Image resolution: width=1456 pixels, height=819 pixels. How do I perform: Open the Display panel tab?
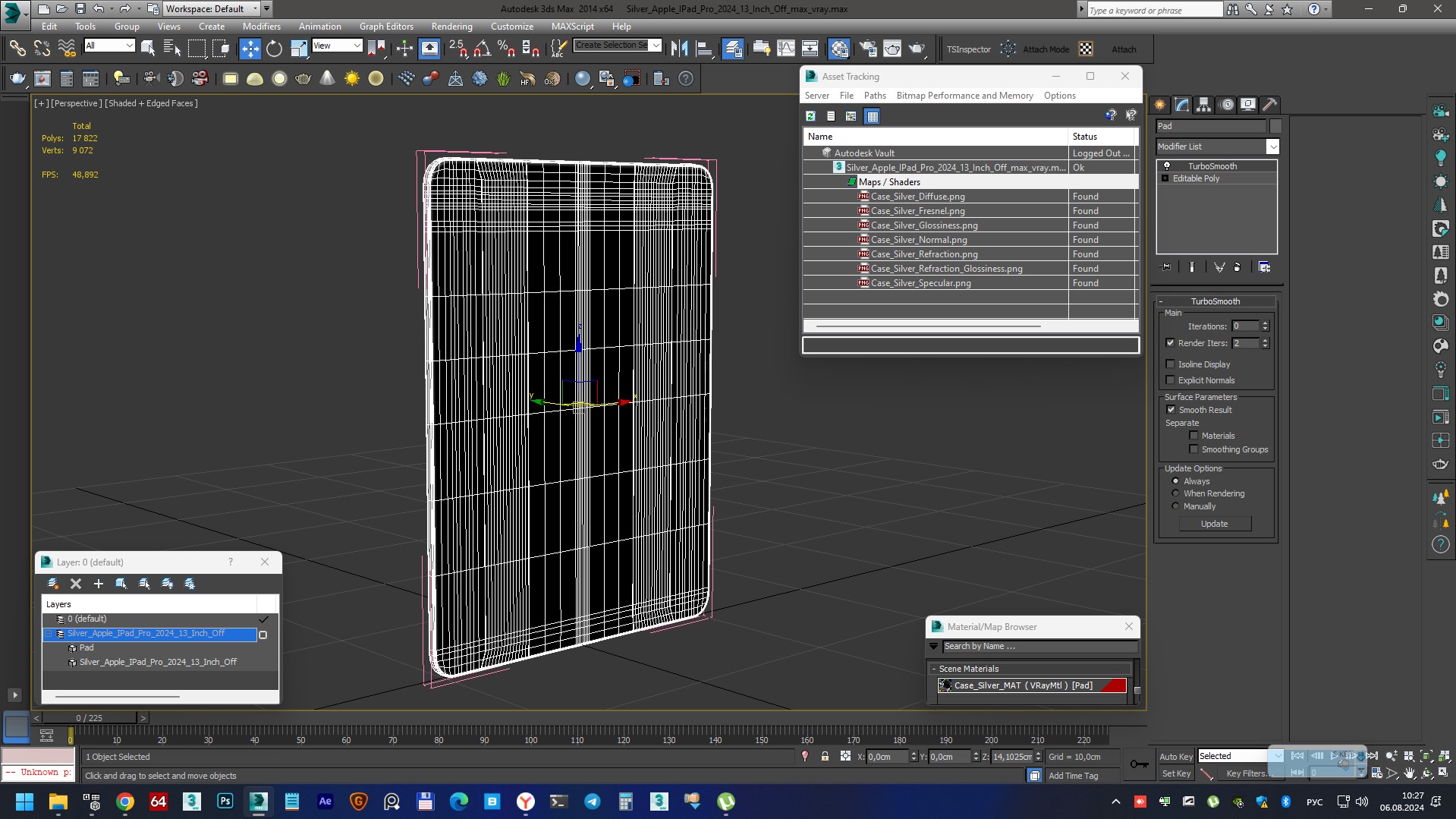pyautogui.click(x=1248, y=105)
